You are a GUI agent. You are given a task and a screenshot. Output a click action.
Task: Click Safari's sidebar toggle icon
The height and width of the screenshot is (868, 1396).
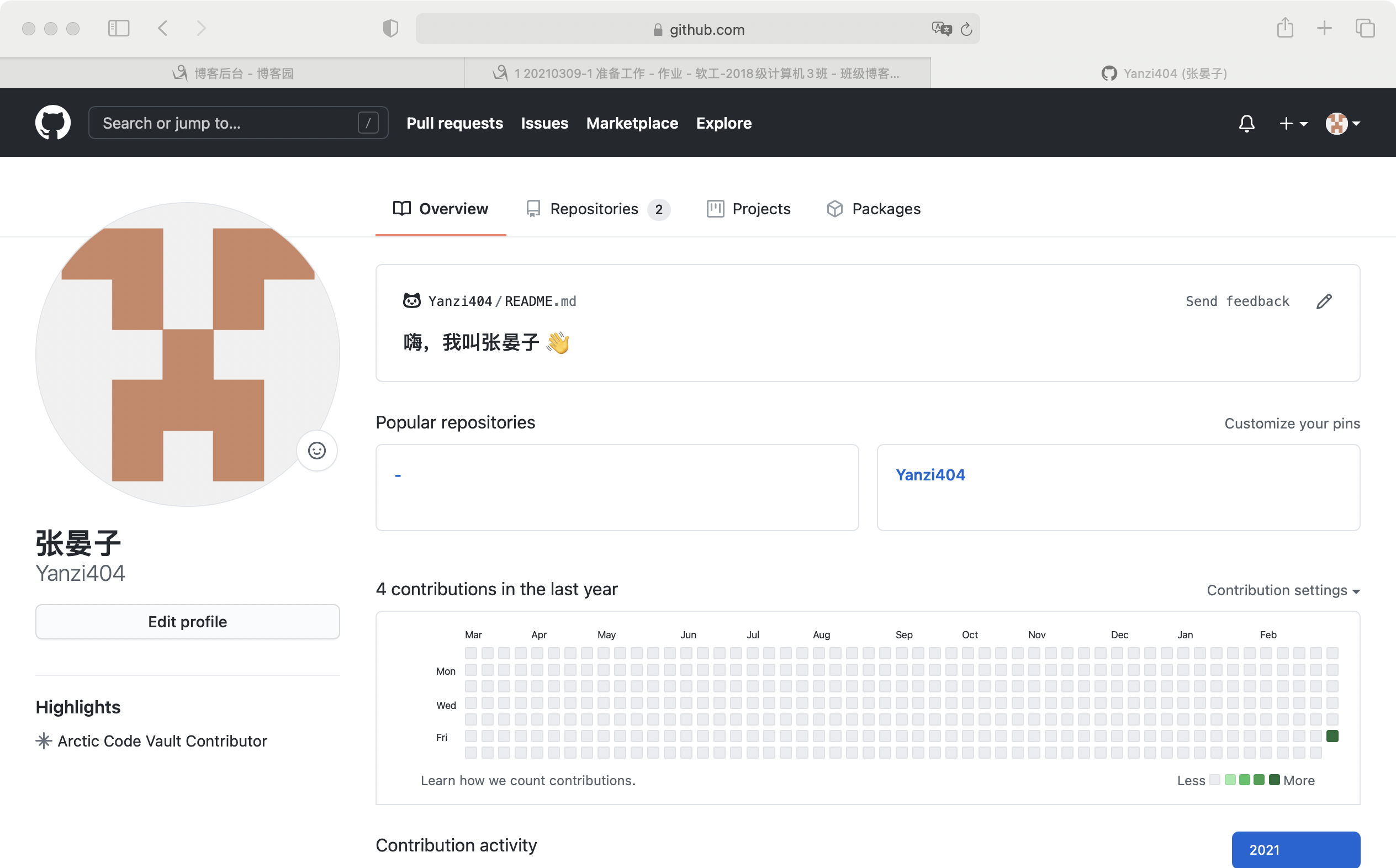coord(119,28)
